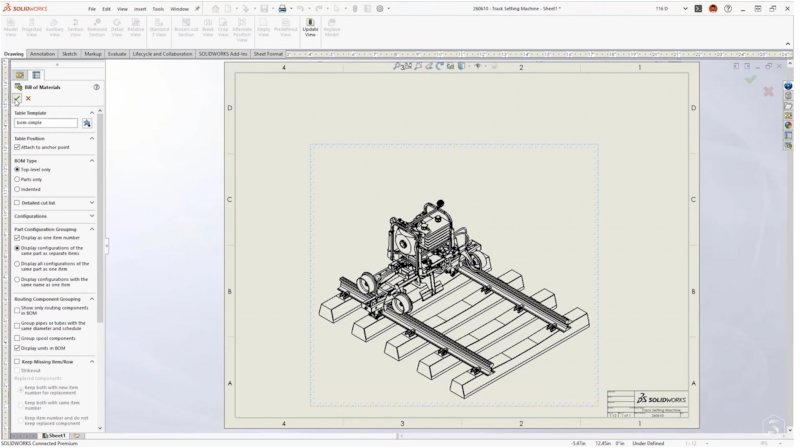Enable the Detailed cut list checkbox
The height and width of the screenshot is (448, 800).
click(17, 202)
